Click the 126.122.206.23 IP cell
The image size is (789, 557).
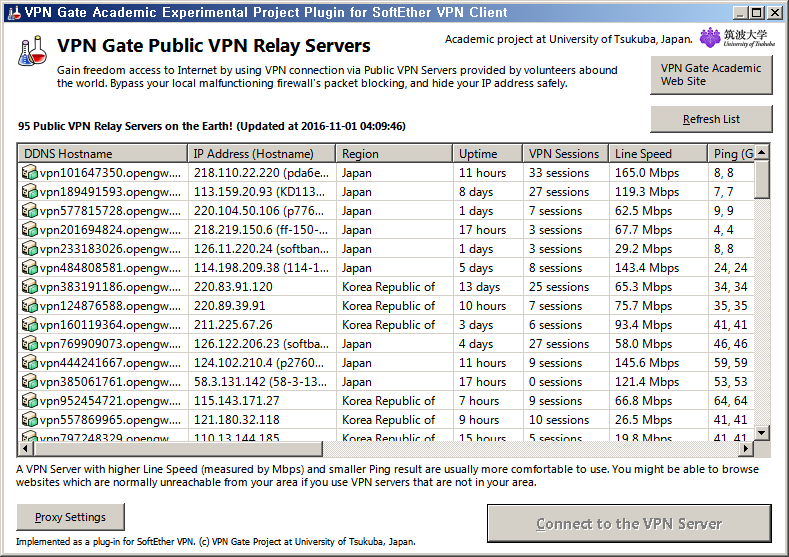[261, 344]
